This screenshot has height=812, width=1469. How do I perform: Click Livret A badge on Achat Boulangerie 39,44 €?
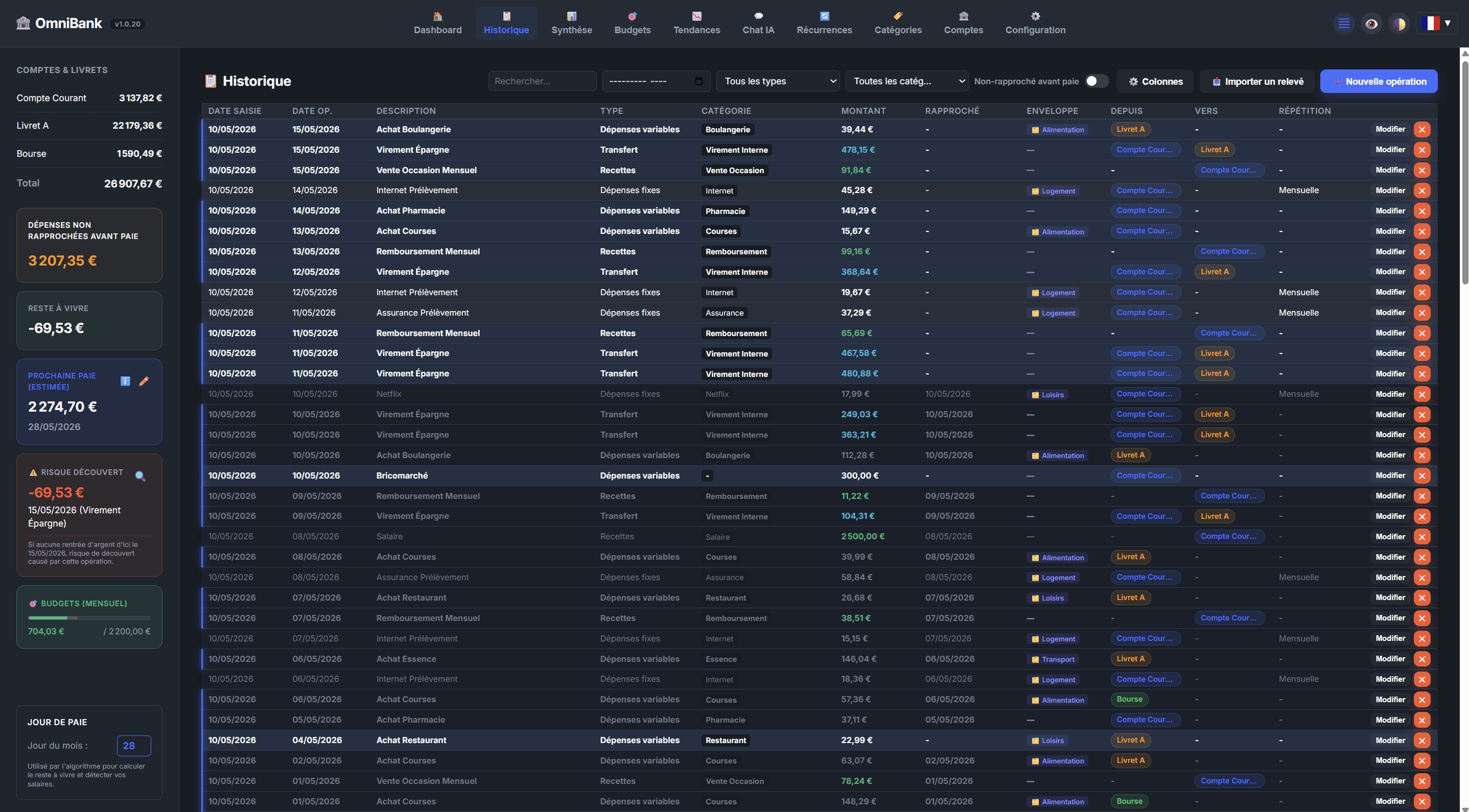click(x=1130, y=129)
